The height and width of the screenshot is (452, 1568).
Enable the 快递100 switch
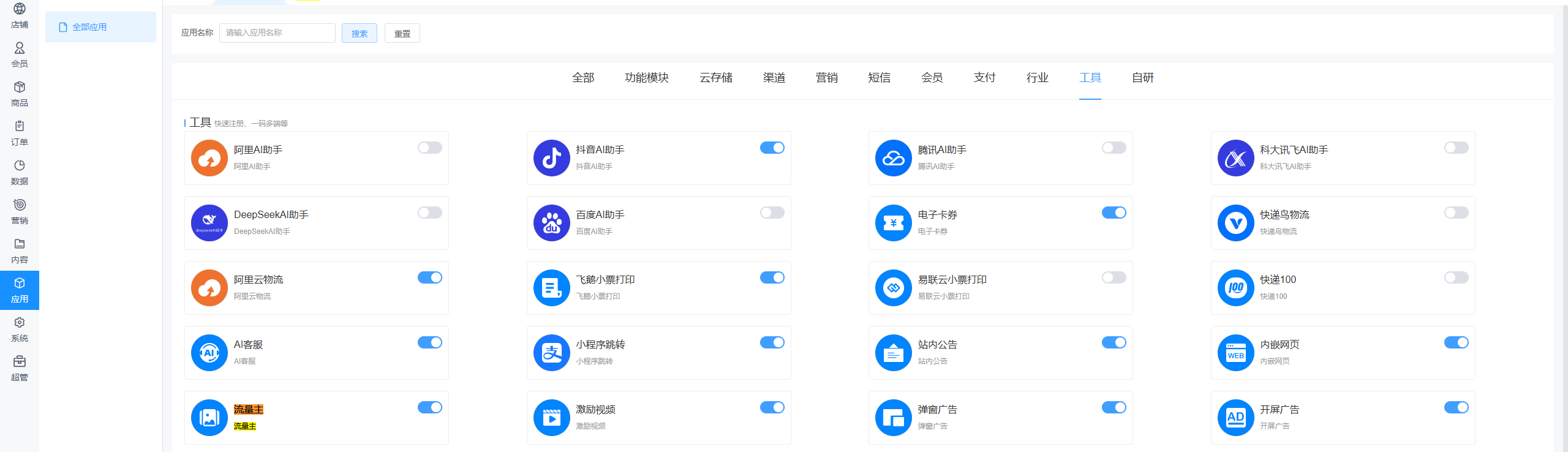coord(1457,277)
